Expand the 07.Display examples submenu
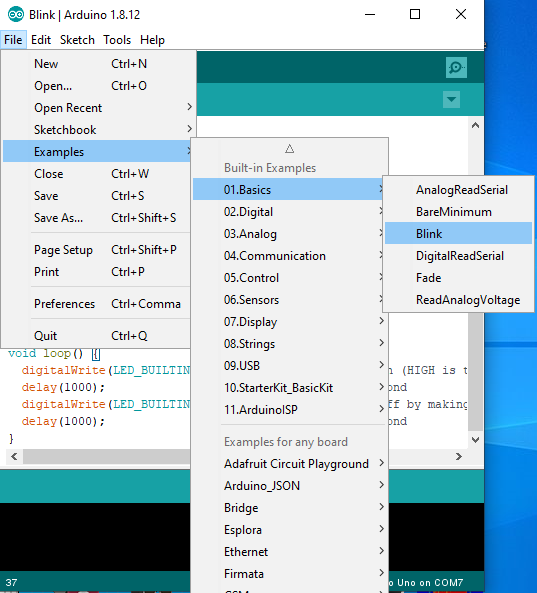Viewport: 537px width, 593px height. 289,321
